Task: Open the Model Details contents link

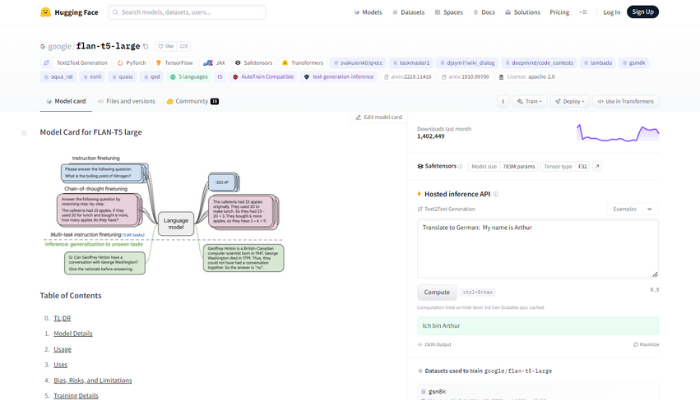Action: [x=73, y=333]
